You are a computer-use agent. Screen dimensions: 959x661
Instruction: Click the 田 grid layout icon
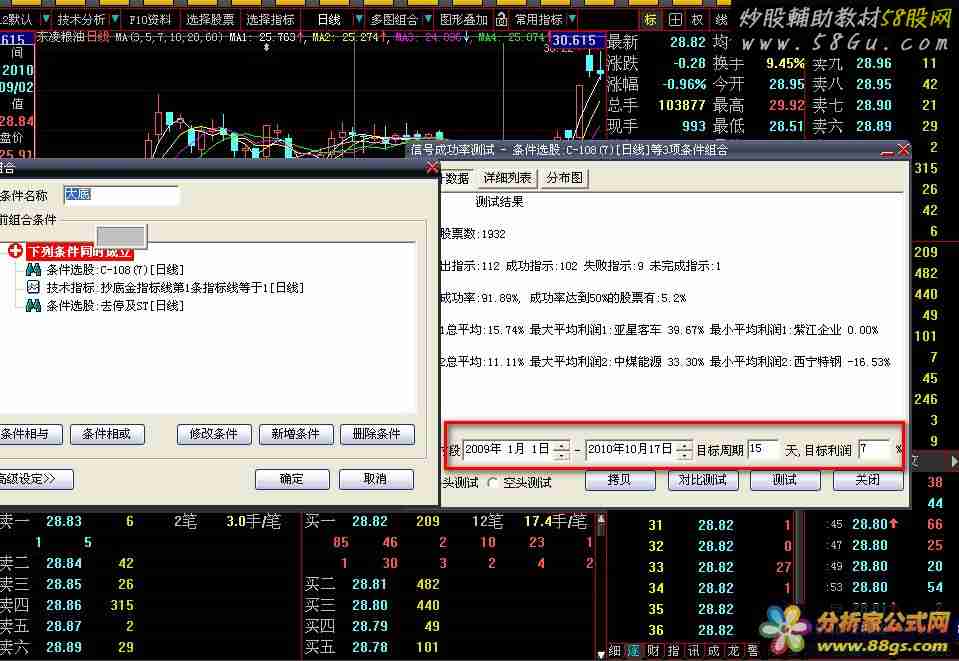675,20
